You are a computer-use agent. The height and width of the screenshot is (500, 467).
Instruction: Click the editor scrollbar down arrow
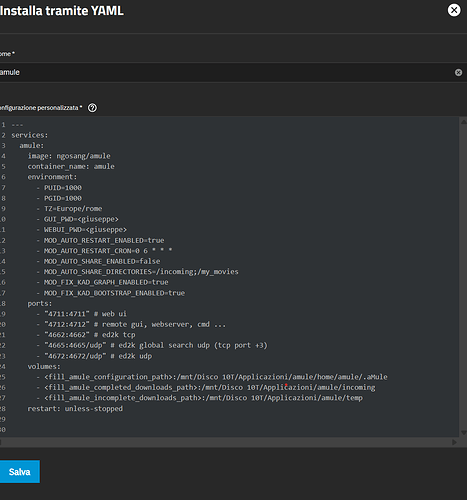coord(463,432)
